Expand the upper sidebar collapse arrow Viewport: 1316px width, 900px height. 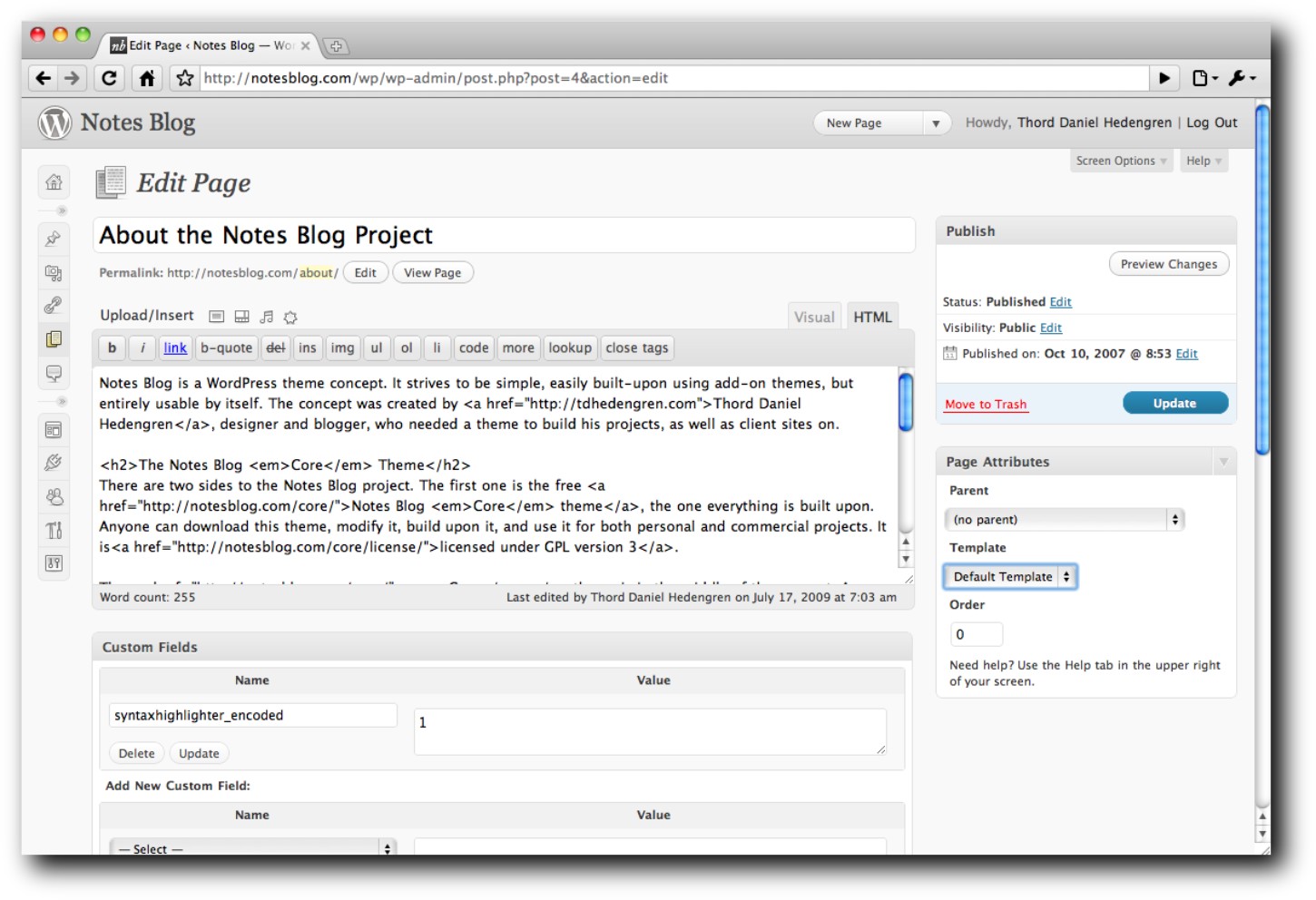(61, 210)
